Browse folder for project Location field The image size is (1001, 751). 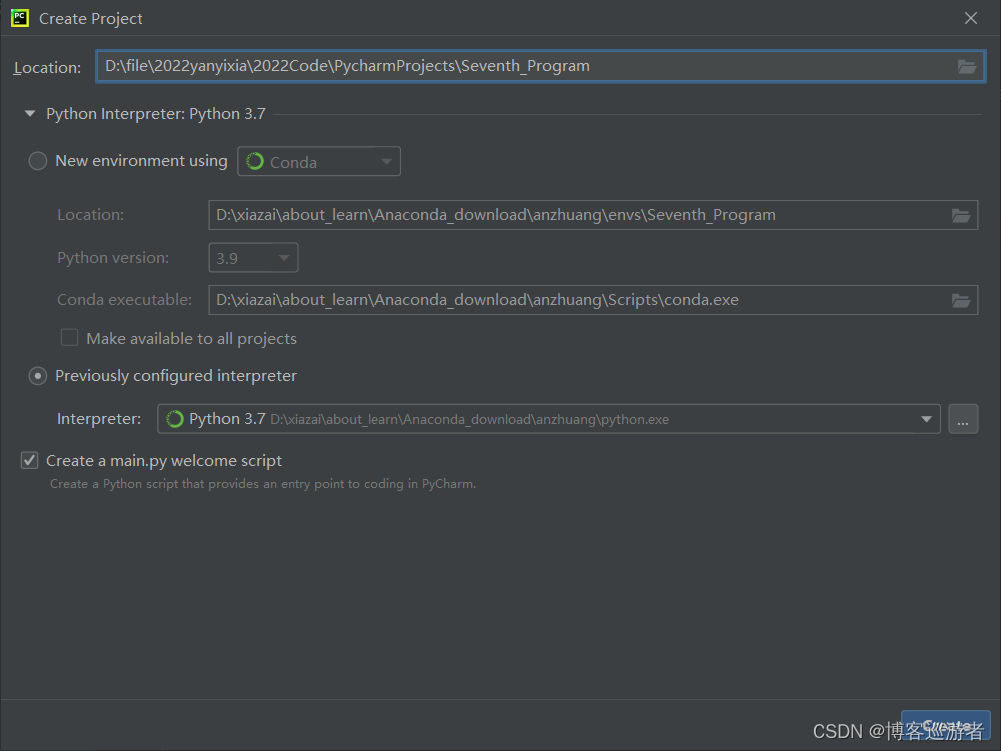(967, 66)
